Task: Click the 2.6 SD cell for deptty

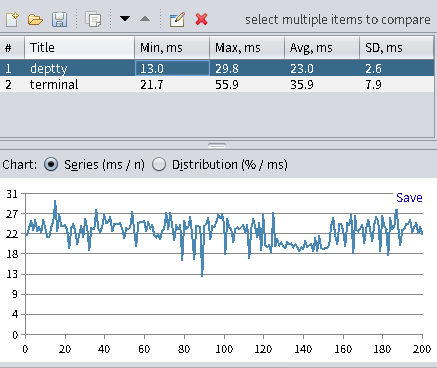Action: pos(397,68)
